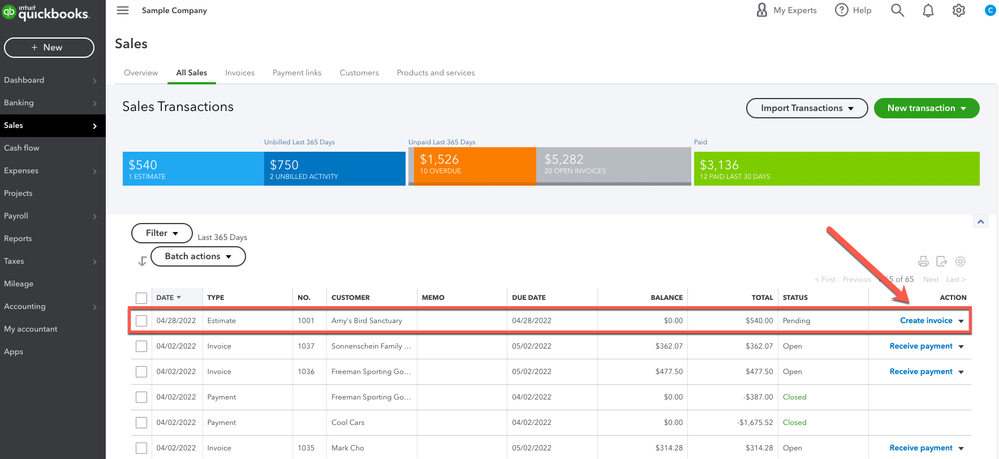Expand the Banking sidebar submenu
The width and height of the screenshot is (999, 459).
[x=94, y=103]
